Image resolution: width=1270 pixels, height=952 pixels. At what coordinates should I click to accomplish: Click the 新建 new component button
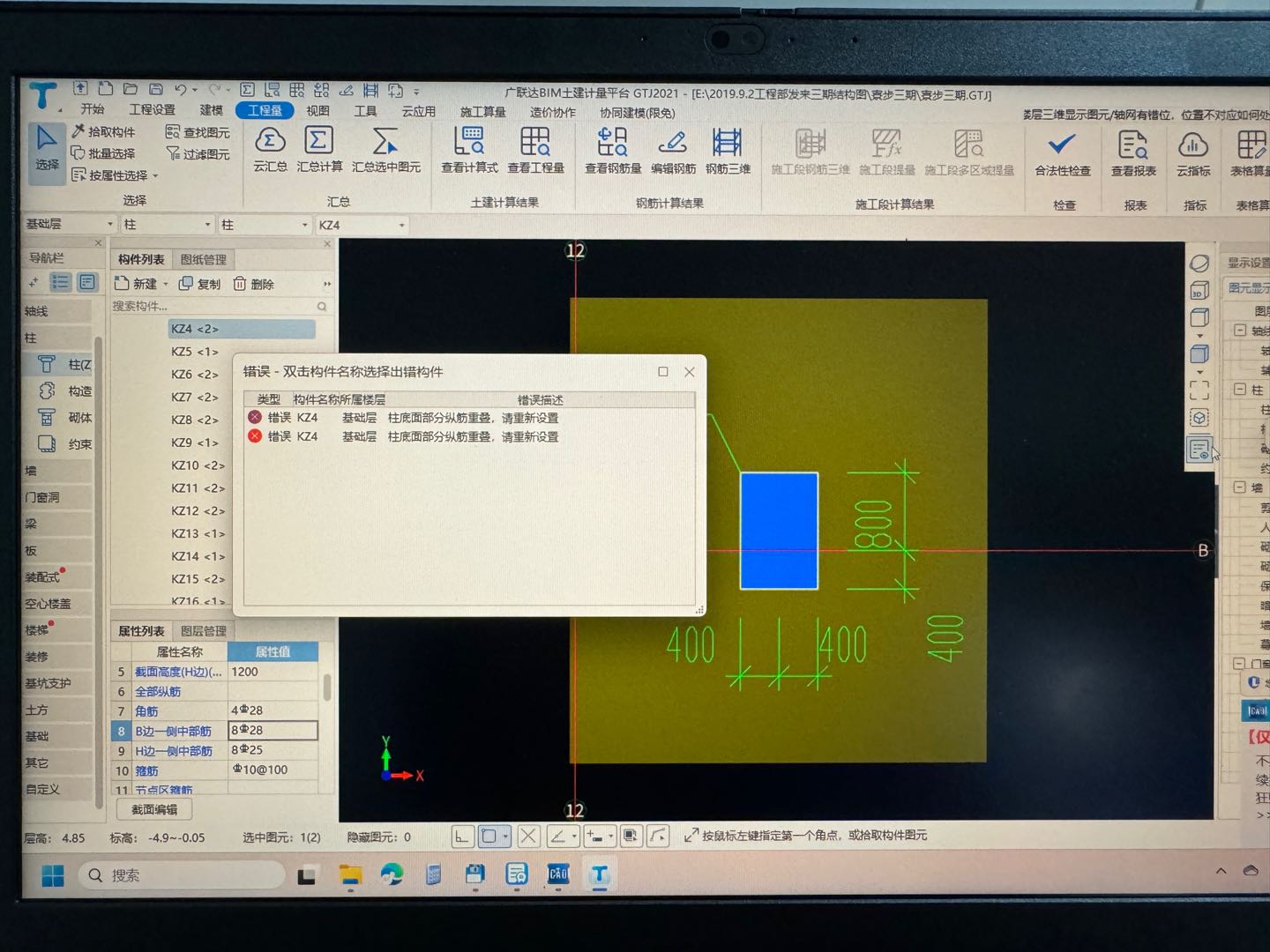tap(136, 284)
